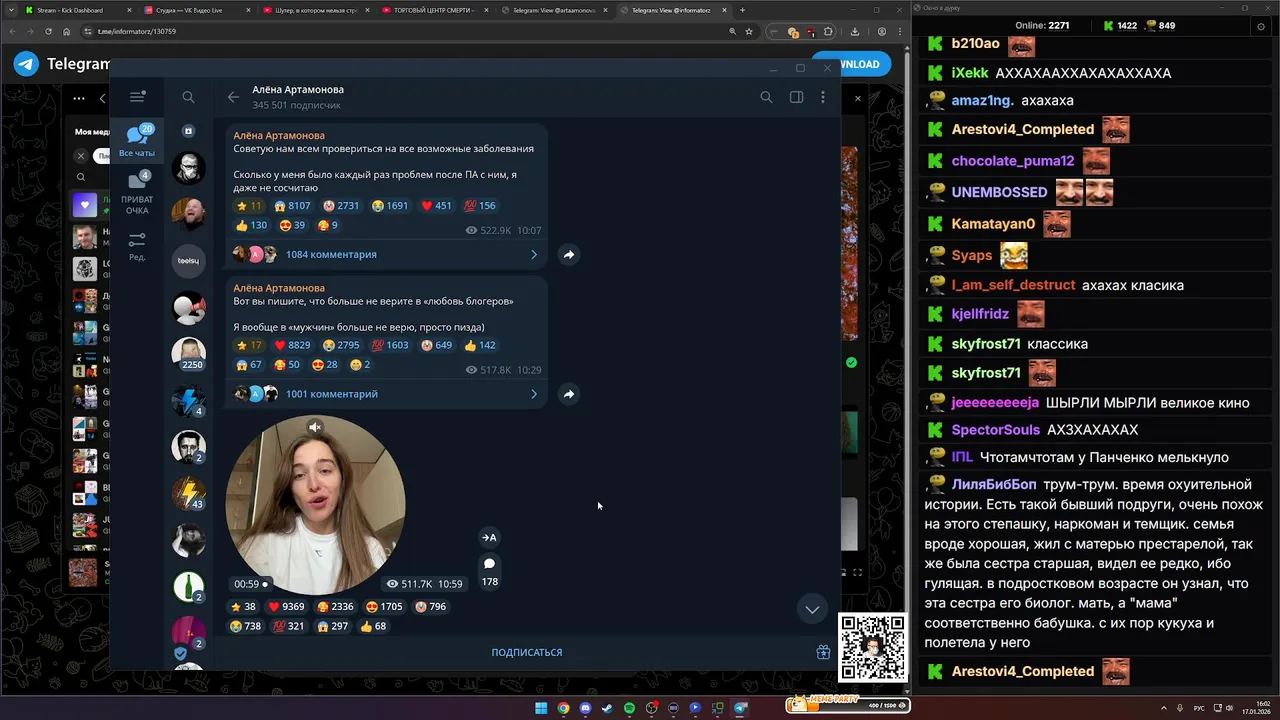Viewport: 1280px width, 720px height.
Task: Click username chocolate_puma12 in Kick chat
Action: pyautogui.click(x=1013, y=161)
